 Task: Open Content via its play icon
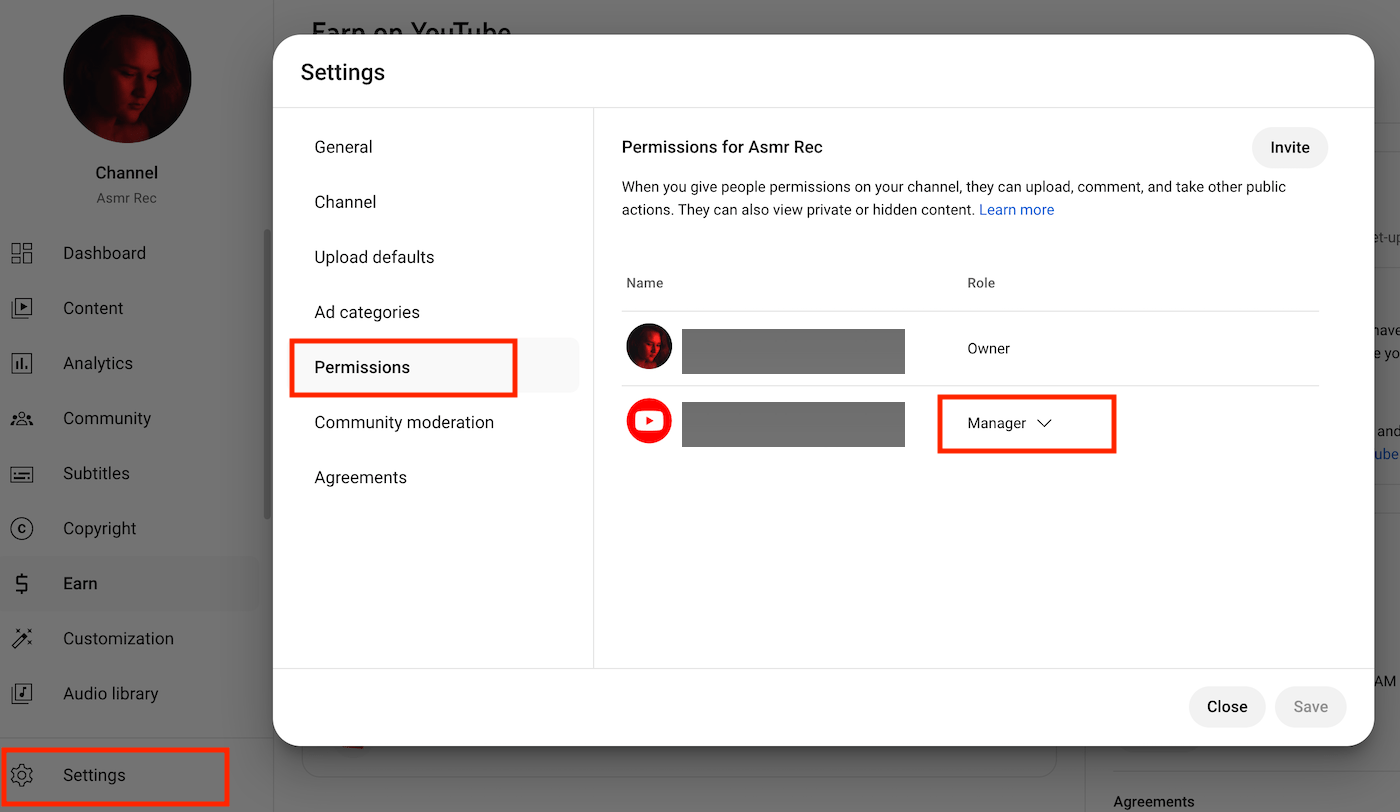(22, 308)
